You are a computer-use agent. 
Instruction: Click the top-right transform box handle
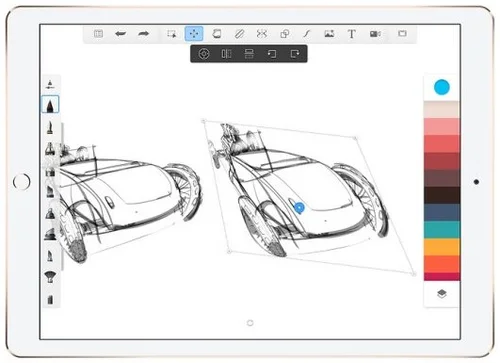(x=356, y=137)
